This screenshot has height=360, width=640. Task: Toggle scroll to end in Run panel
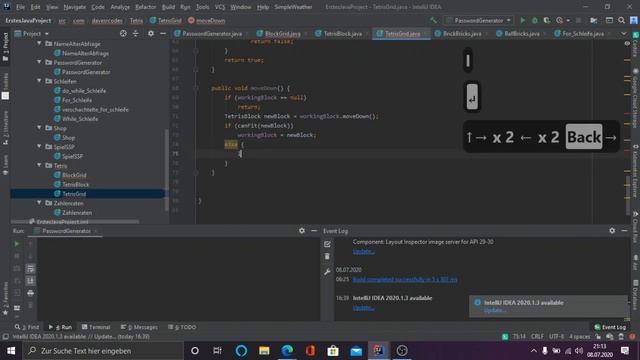click(x=30, y=281)
